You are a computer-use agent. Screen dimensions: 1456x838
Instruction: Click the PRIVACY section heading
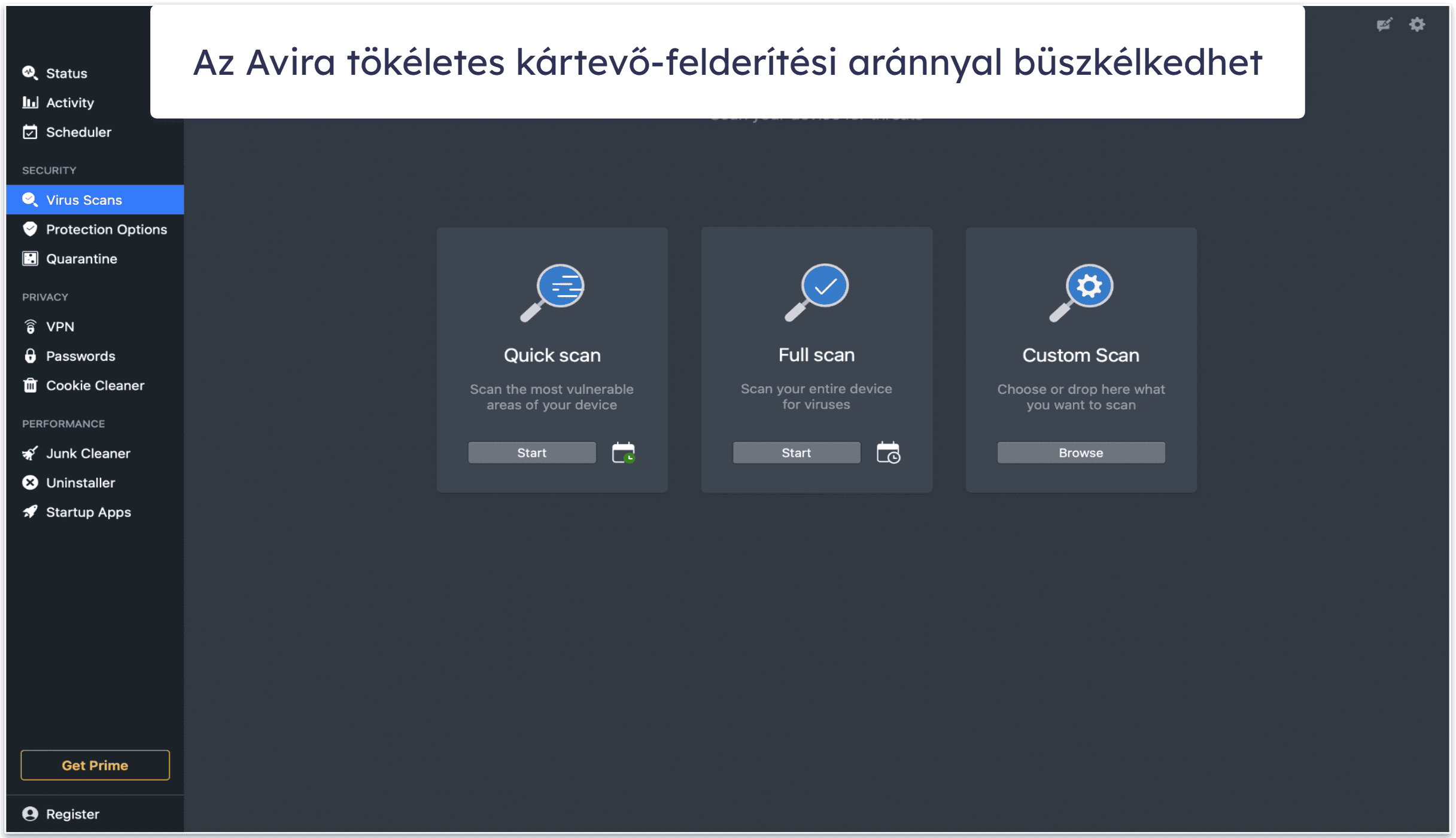(45, 297)
